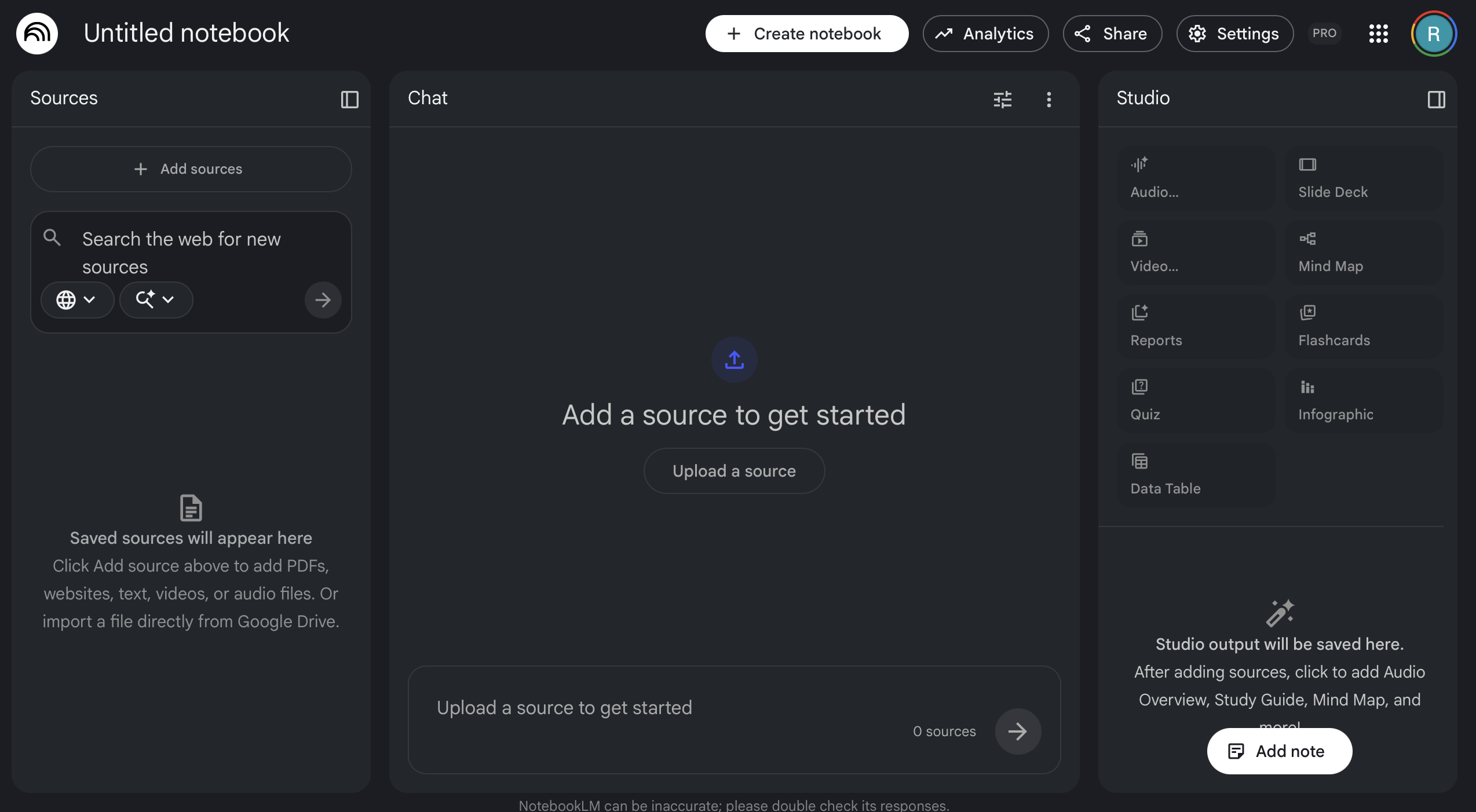The image size is (1476, 812).
Task: Expand the research mode dropdown
Action: pyautogui.click(x=156, y=299)
